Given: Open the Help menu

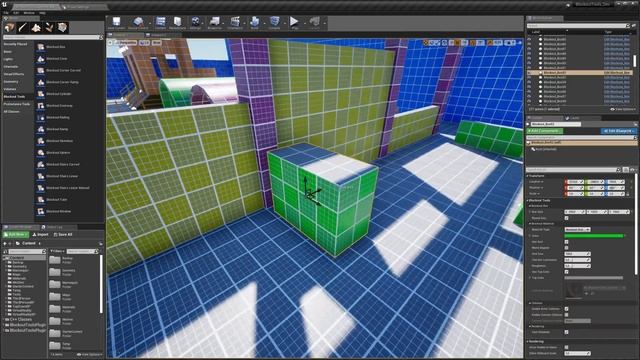Looking at the screenshot, I should pos(42,13).
